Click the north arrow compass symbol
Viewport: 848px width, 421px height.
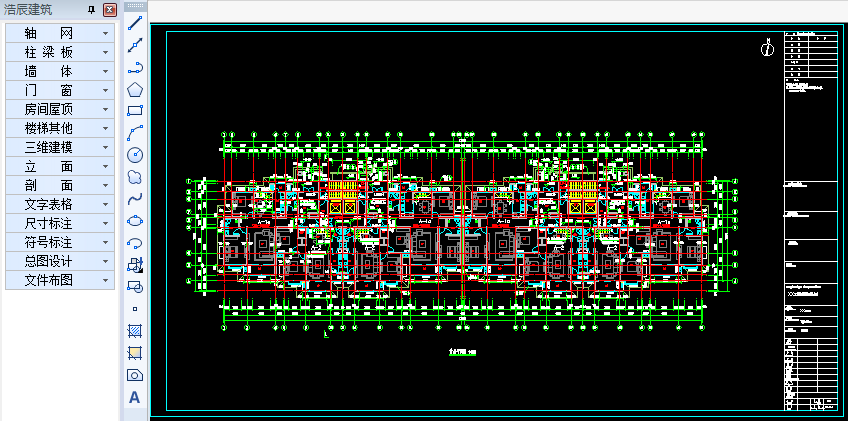tap(767, 48)
